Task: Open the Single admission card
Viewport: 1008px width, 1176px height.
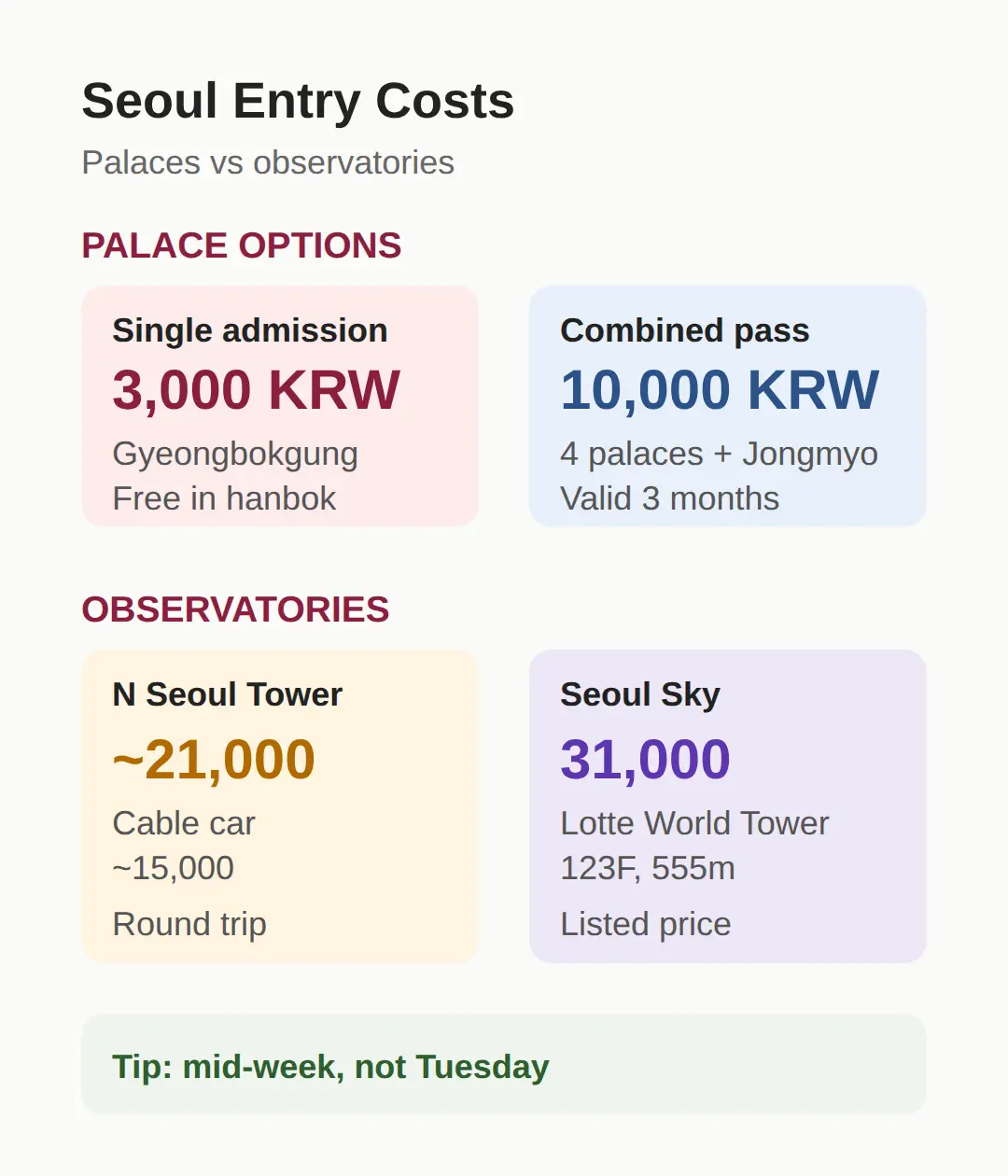Action: [280, 406]
